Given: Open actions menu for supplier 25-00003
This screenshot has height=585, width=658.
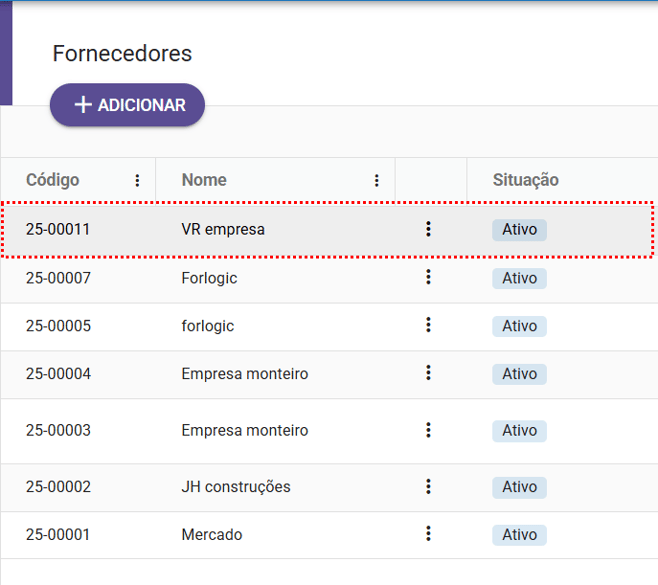Looking at the screenshot, I should tap(428, 430).
